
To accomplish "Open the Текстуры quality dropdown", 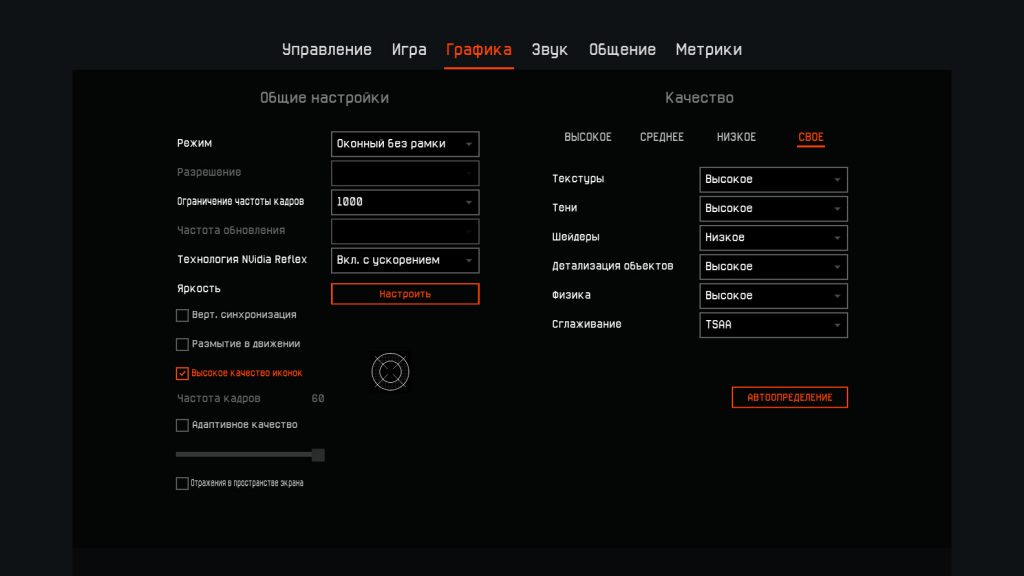I will click(x=772, y=179).
